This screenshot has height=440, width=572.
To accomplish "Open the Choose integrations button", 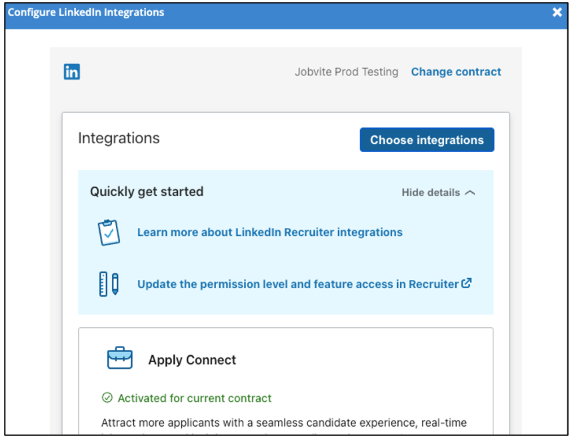I will (x=427, y=140).
